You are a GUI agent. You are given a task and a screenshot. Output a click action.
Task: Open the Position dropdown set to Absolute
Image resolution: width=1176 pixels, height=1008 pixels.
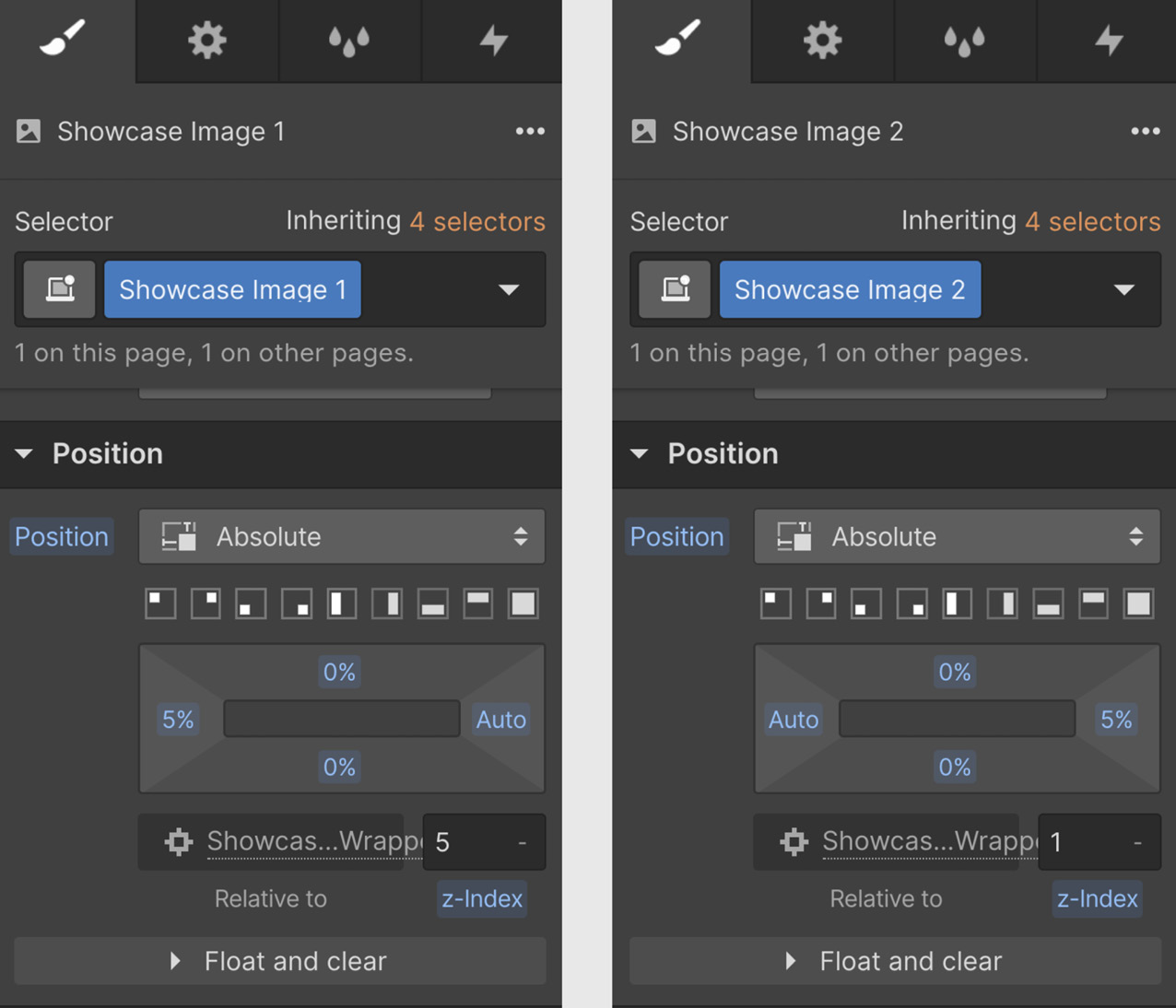(341, 536)
